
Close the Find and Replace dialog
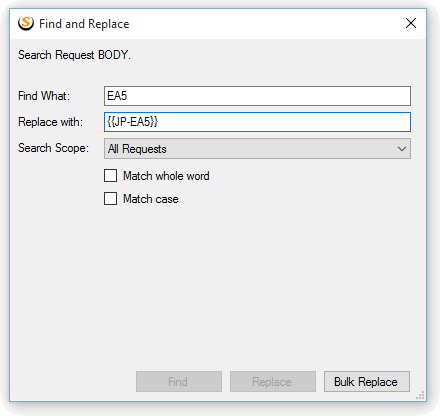pyautogui.click(x=411, y=23)
